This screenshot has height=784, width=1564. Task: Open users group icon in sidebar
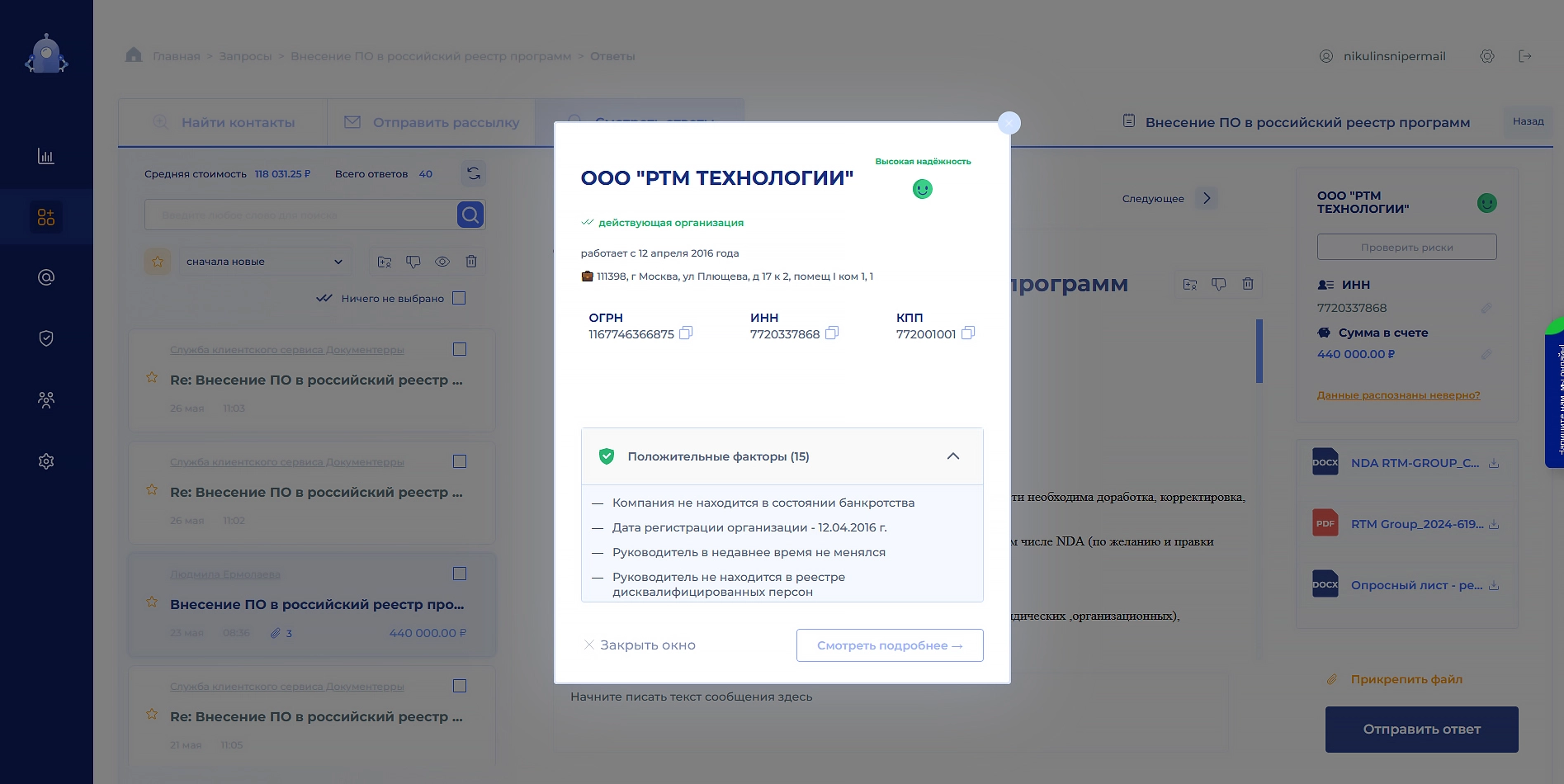click(46, 400)
